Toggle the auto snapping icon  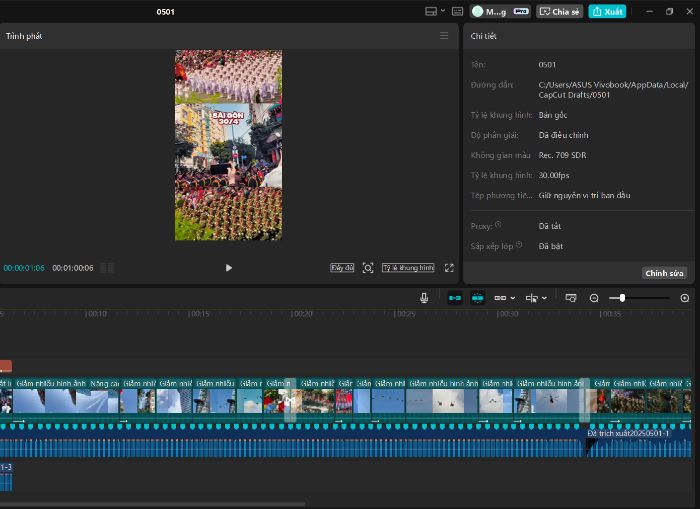[478, 298]
